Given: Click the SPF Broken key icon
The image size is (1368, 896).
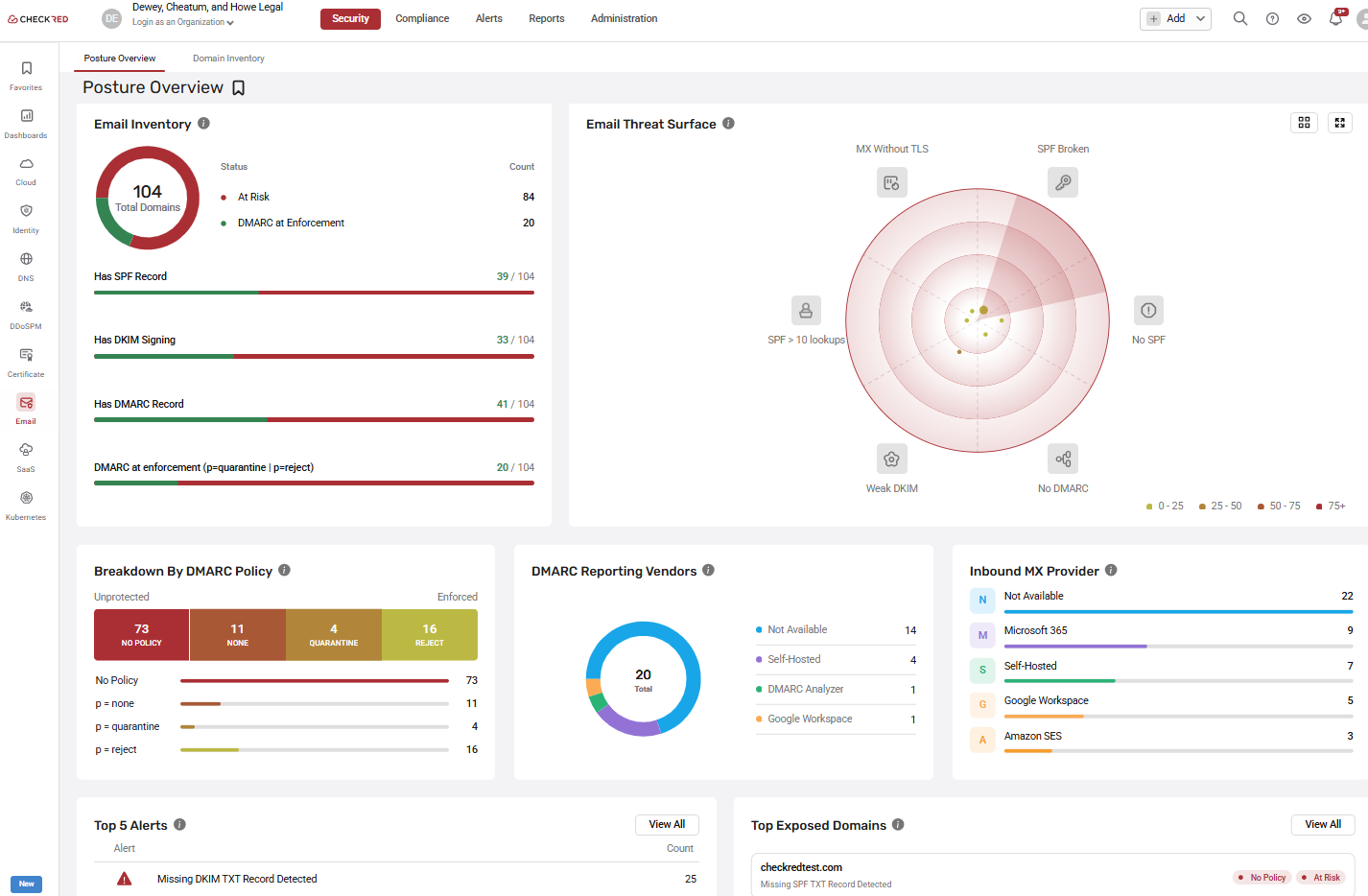Looking at the screenshot, I should click(1063, 182).
